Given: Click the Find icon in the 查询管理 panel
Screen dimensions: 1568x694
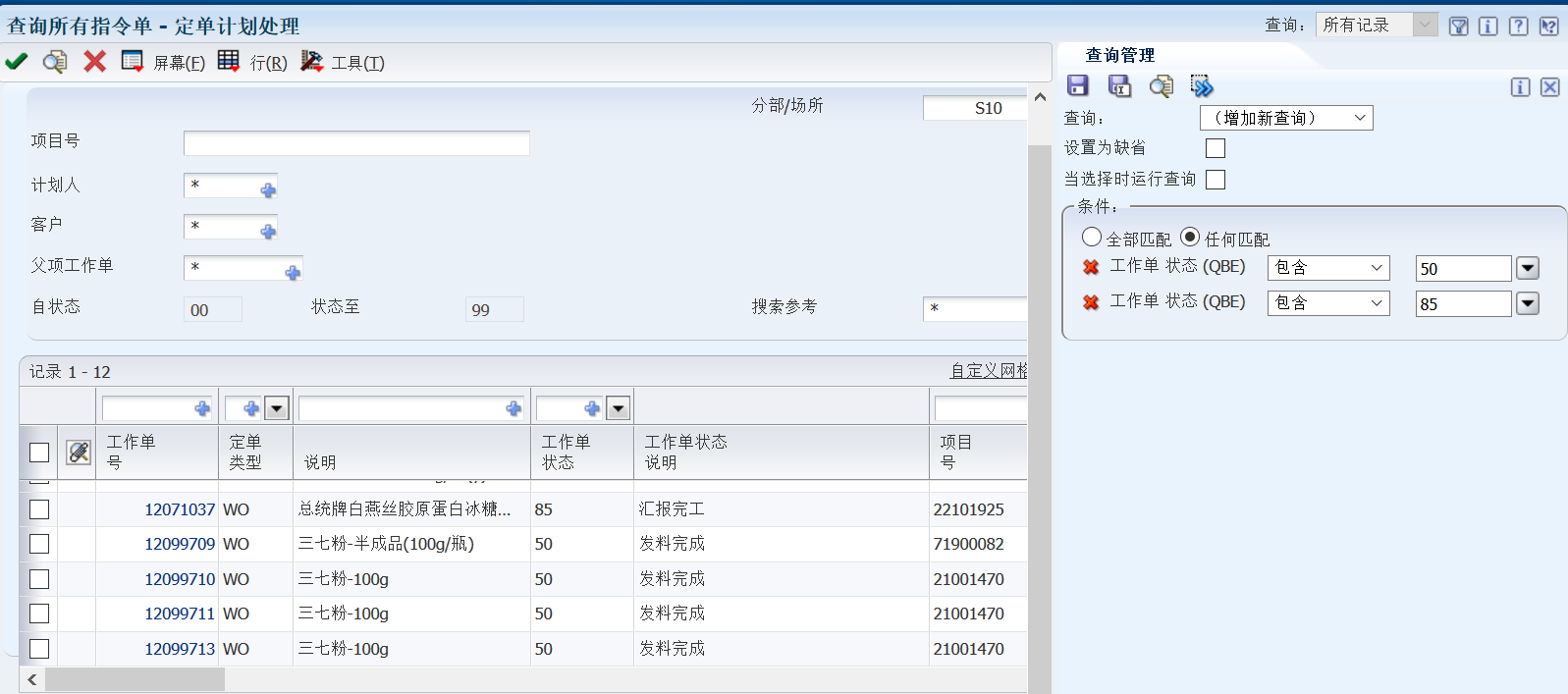Looking at the screenshot, I should coord(1161,86).
